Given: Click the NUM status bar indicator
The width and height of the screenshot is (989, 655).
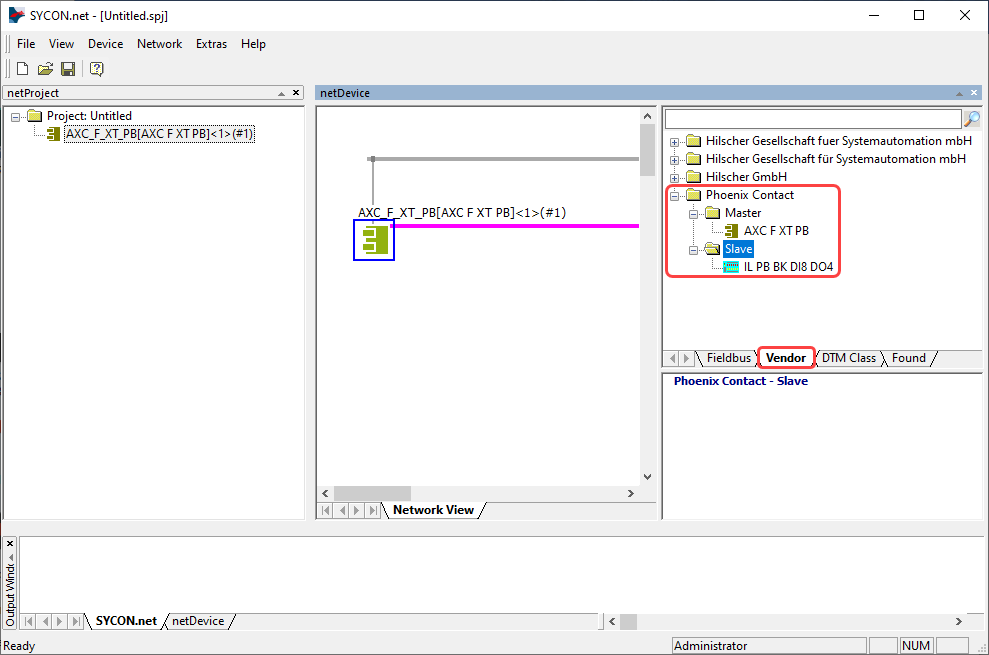Looking at the screenshot, I should click(916, 646).
